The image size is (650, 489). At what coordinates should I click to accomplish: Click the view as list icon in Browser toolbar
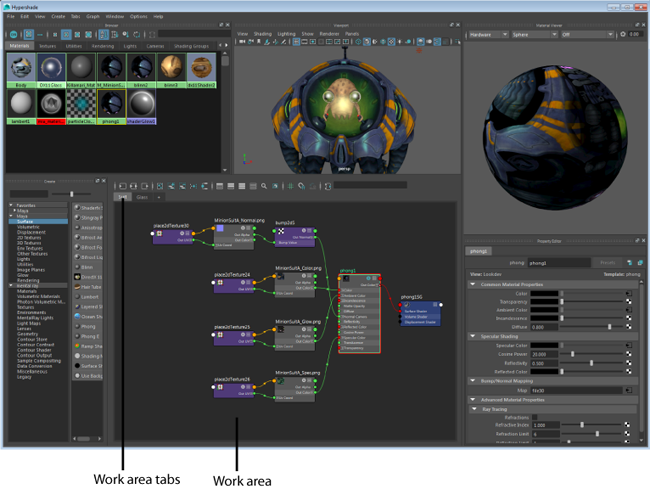coord(40,34)
